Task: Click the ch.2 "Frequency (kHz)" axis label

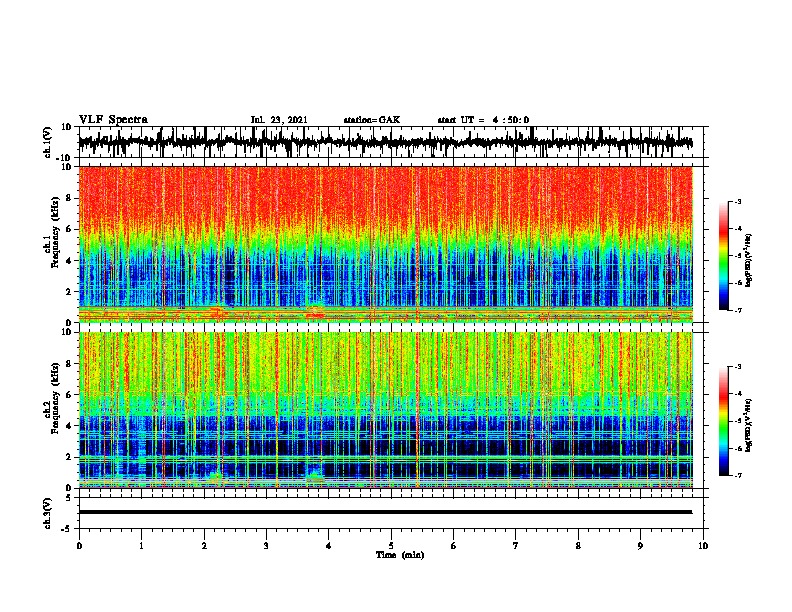Action: point(55,398)
